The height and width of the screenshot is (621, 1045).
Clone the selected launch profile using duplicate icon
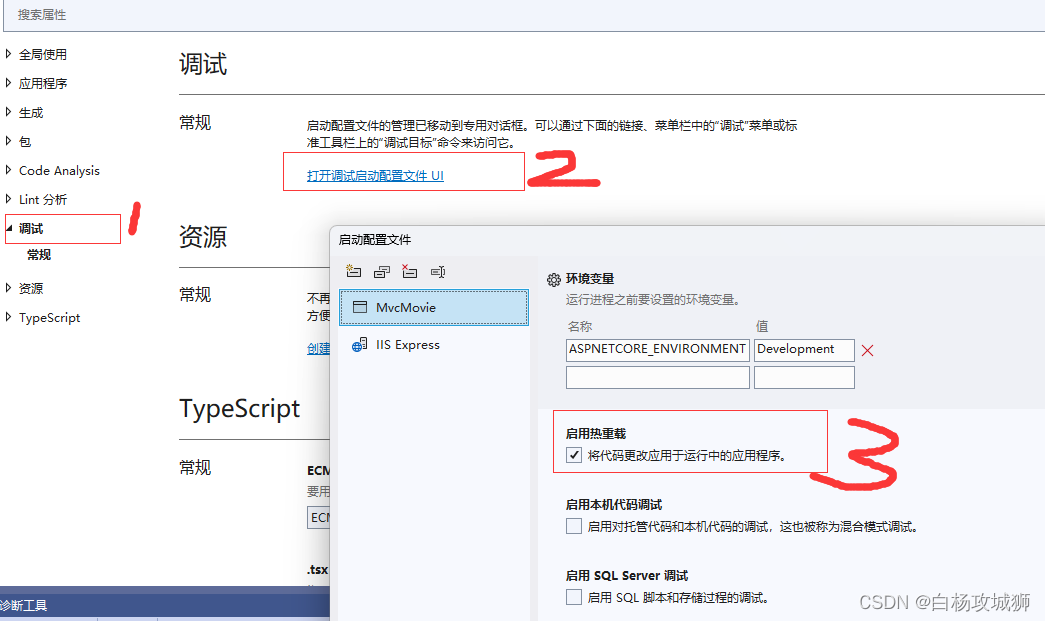(x=382, y=271)
